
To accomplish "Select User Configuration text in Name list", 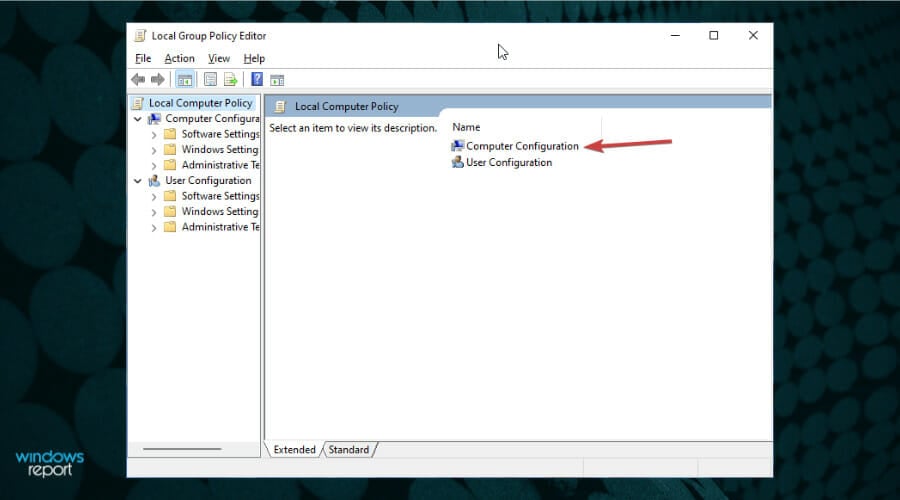I will point(509,163).
